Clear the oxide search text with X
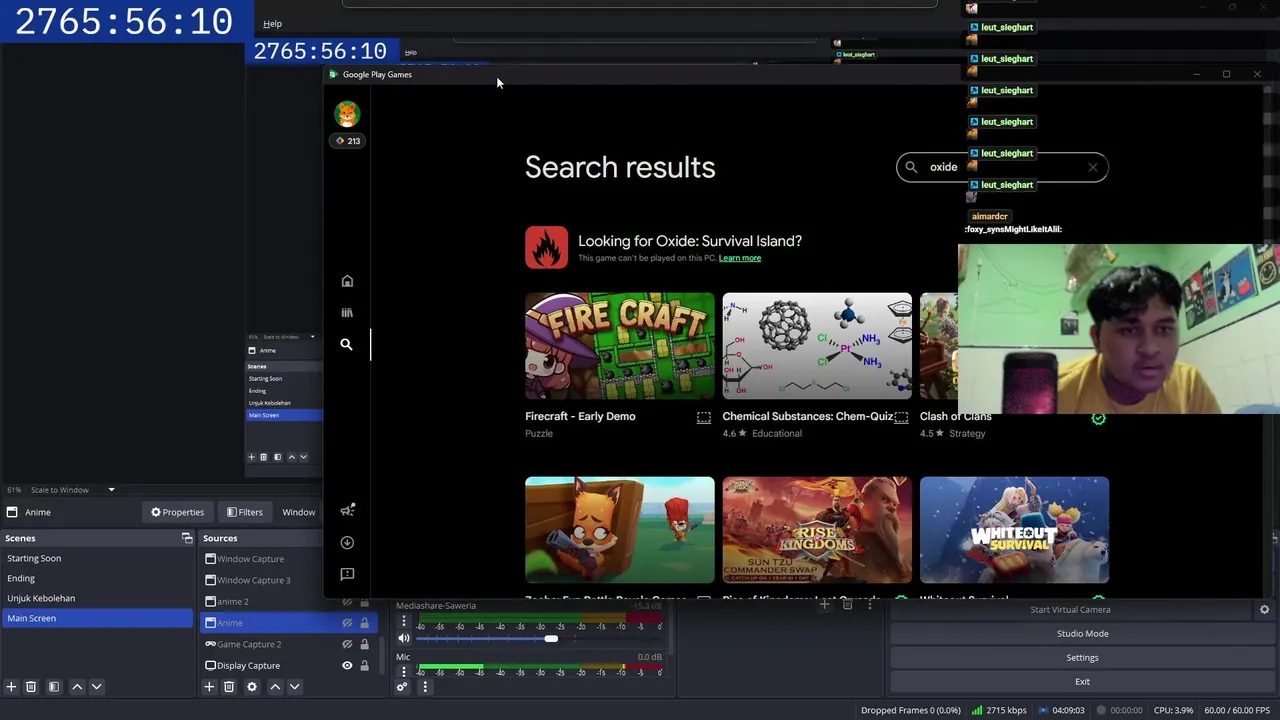1280x720 pixels. tap(1092, 167)
